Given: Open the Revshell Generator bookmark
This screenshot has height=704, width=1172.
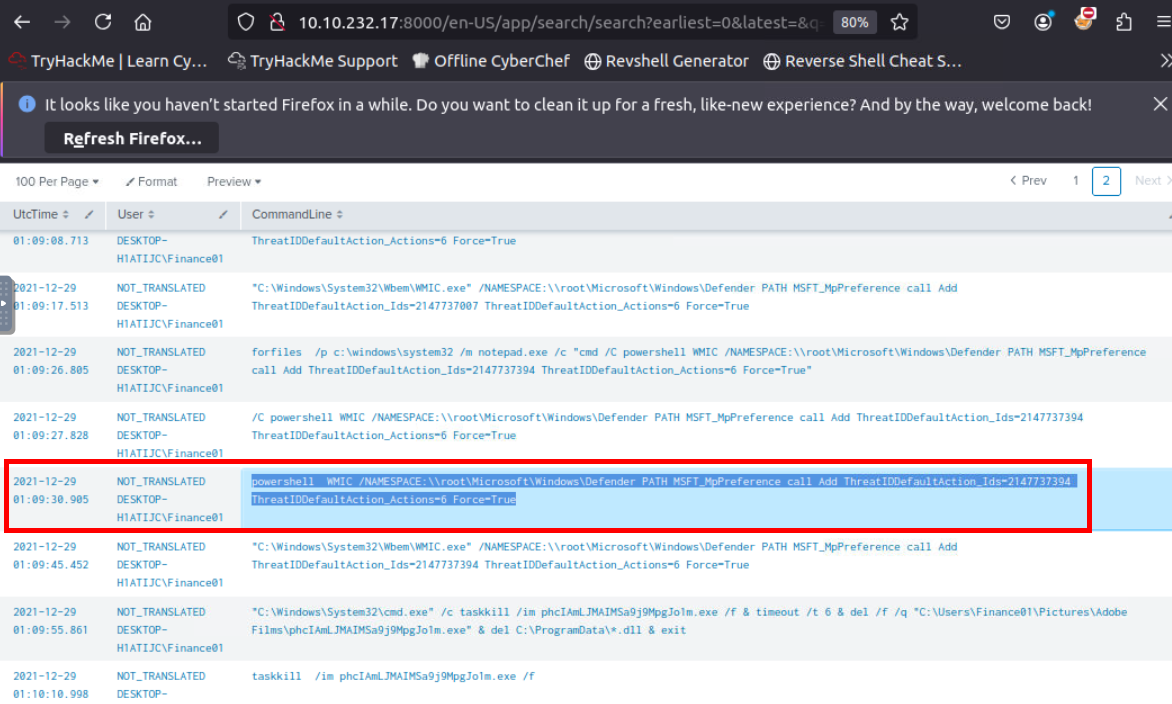Looking at the screenshot, I should tap(666, 61).
